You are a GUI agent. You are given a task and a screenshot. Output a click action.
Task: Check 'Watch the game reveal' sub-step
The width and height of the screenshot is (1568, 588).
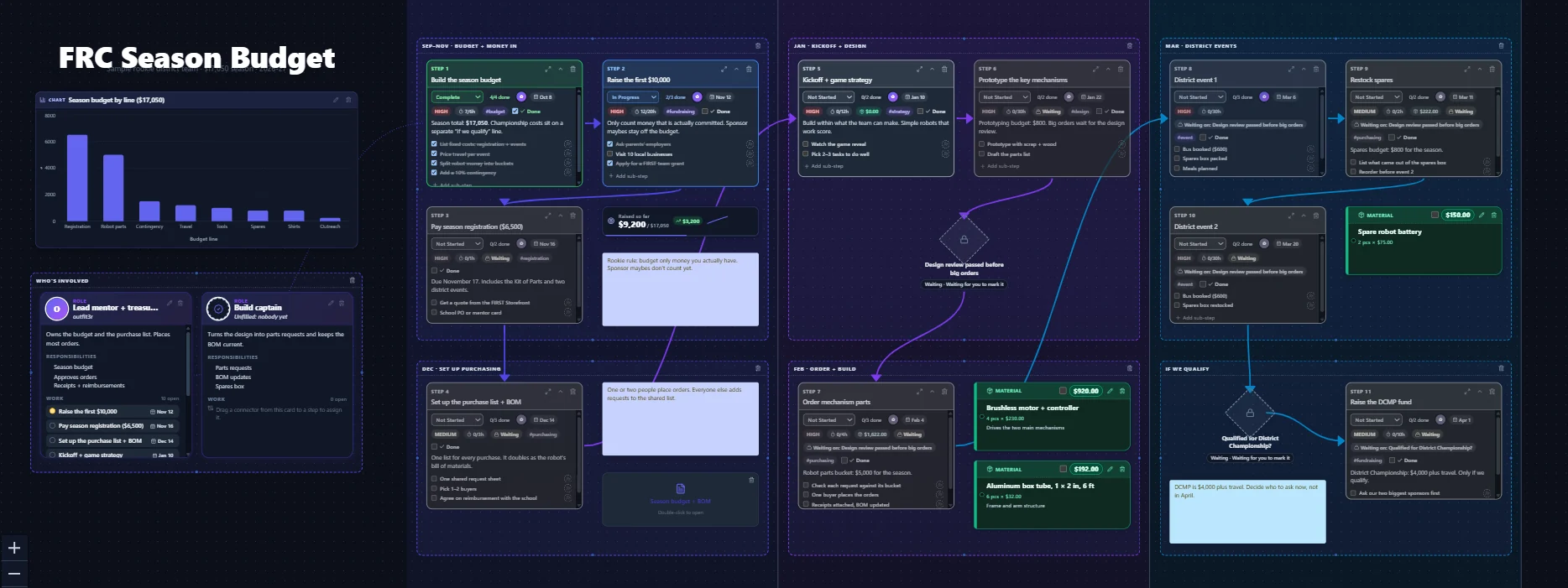[x=805, y=144]
